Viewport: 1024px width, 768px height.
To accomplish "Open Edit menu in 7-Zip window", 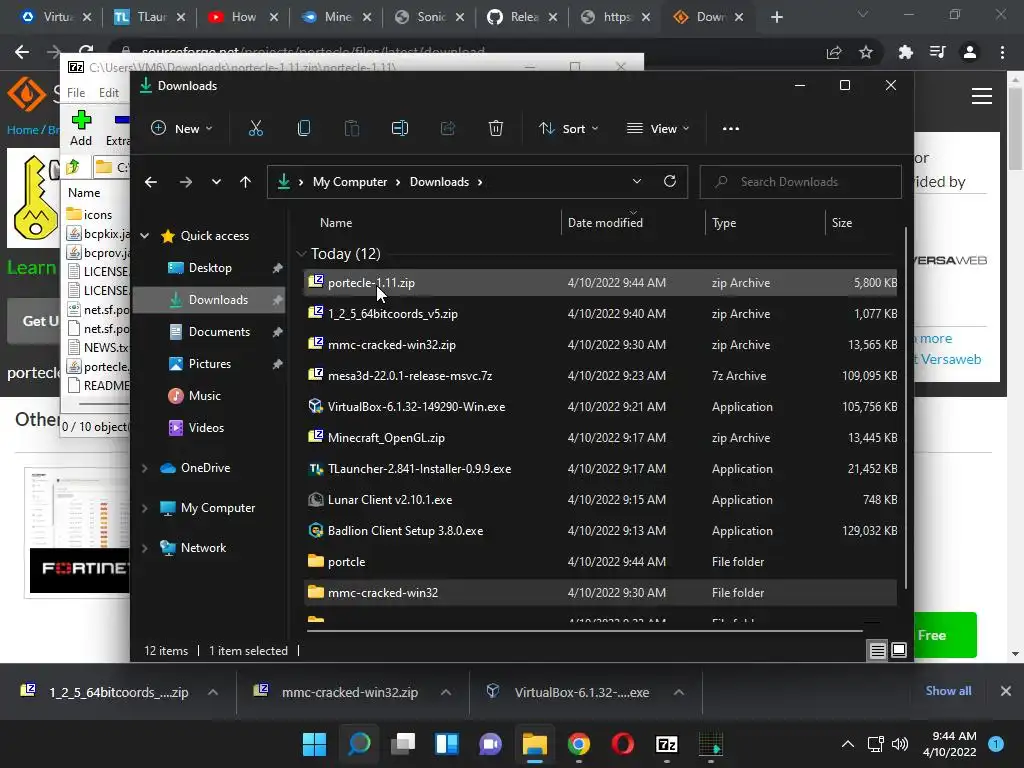I will tap(108, 93).
